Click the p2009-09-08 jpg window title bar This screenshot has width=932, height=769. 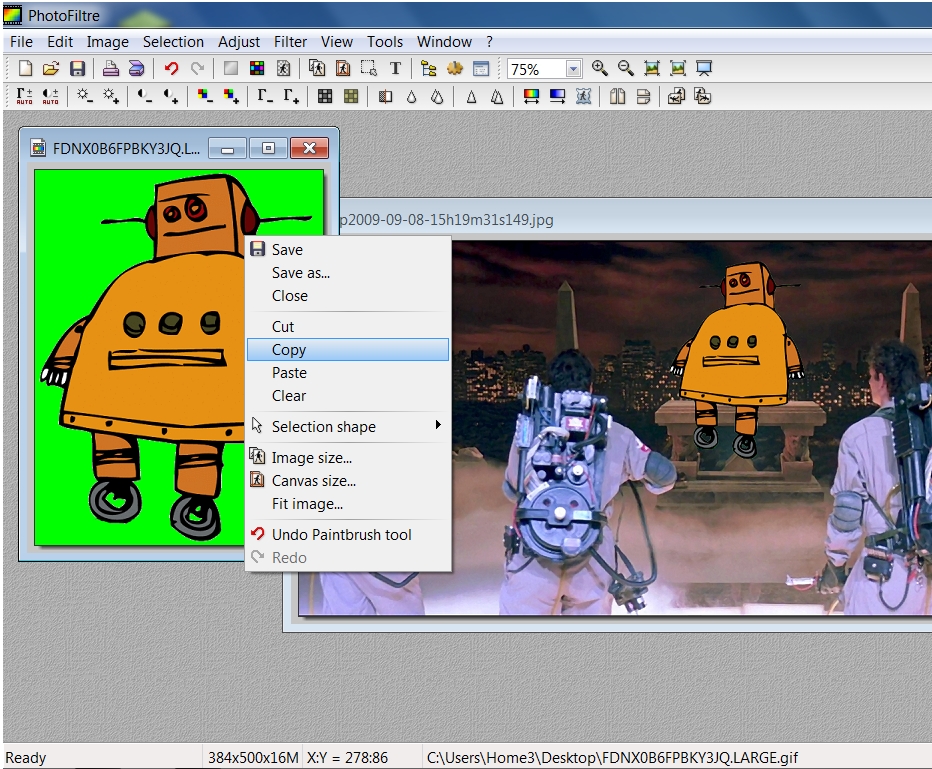point(635,219)
